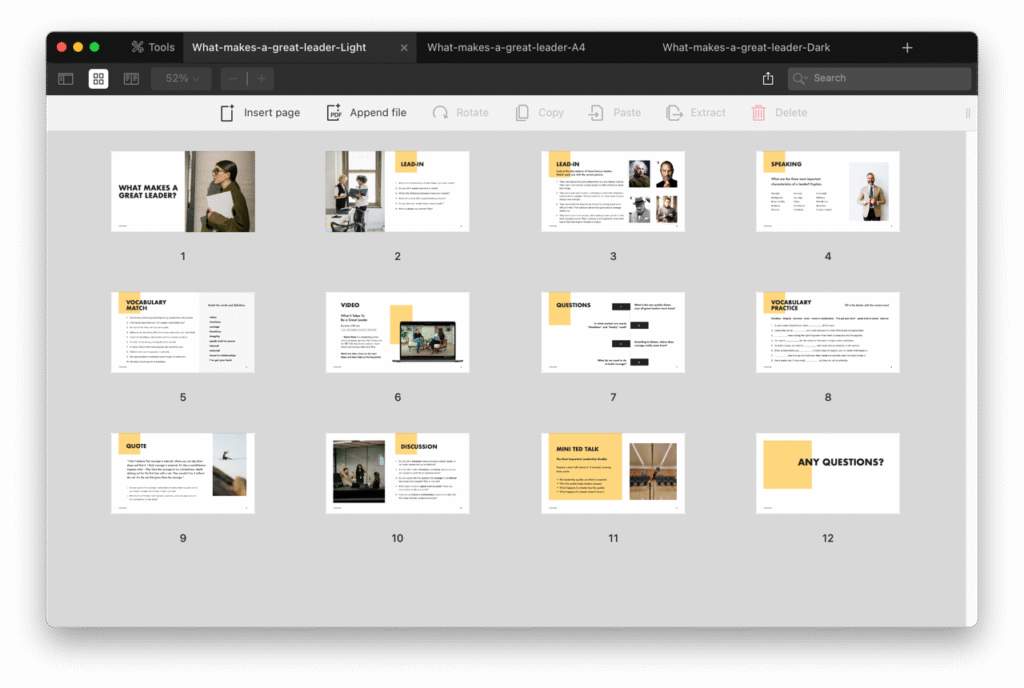The width and height of the screenshot is (1024, 688).
Task: Rotate the selected page
Action: [460, 113]
